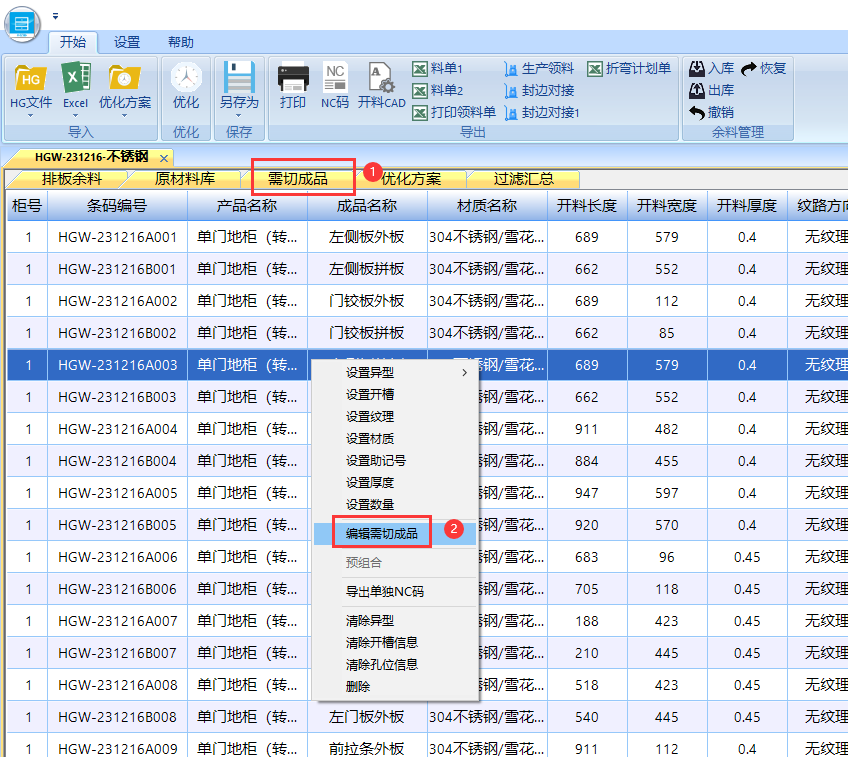
Task: Click 封边对接1 export button
Action: (541, 112)
